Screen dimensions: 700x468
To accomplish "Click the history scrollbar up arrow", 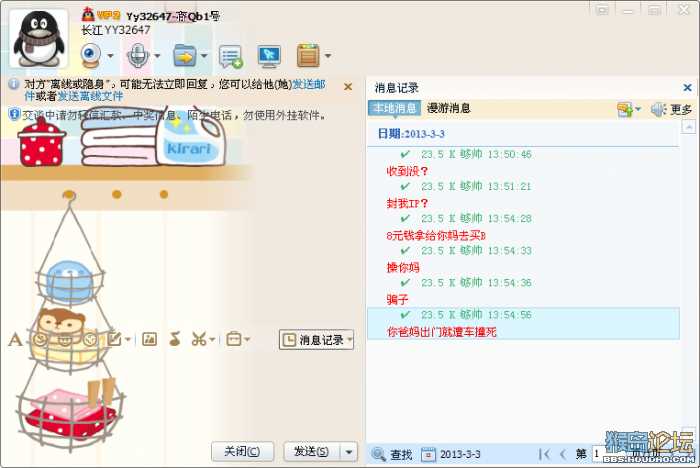I will point(689,127).
